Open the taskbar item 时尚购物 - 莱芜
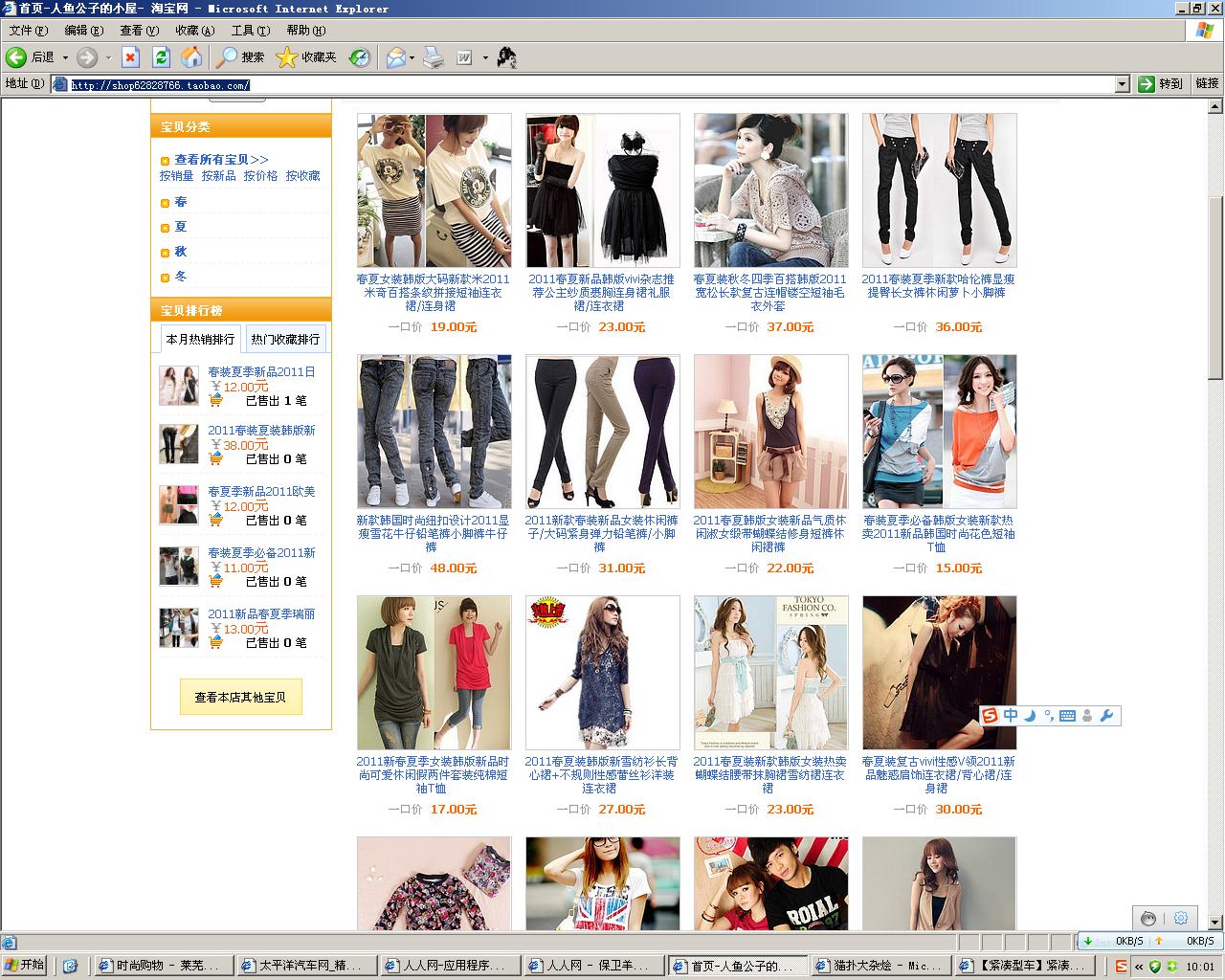Screen dimensions: 1225x980 tap(163, 966)
